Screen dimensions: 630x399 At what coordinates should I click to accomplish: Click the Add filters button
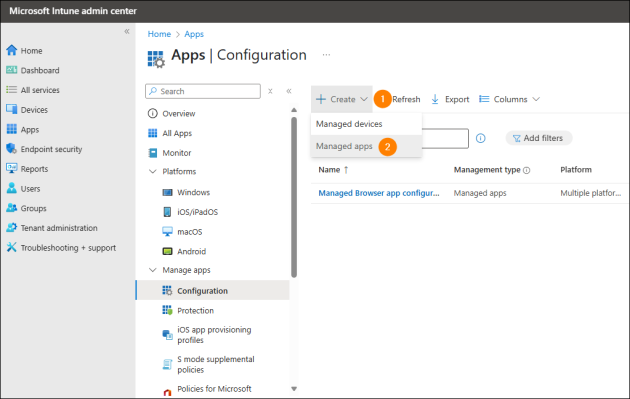pyautogui.click(x=539, y=138)
